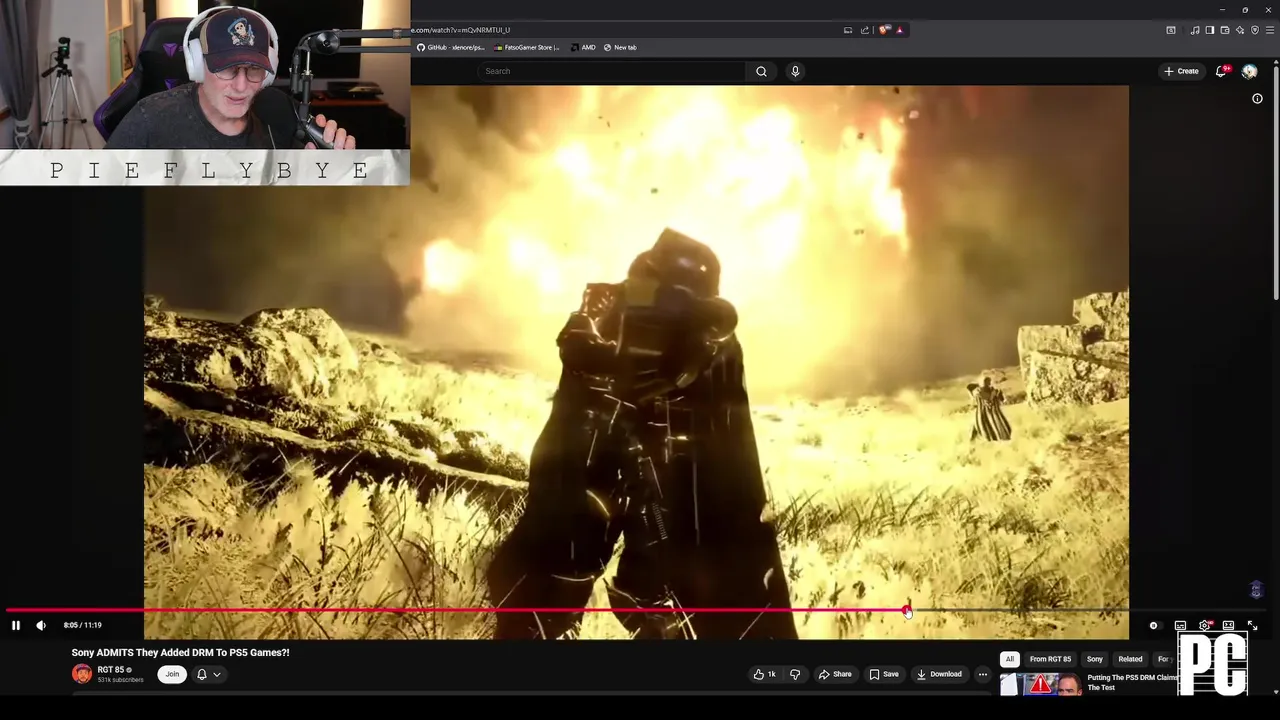Click the 531k subscribers text
Screen dimensions: 1280x720
point(120,680)
